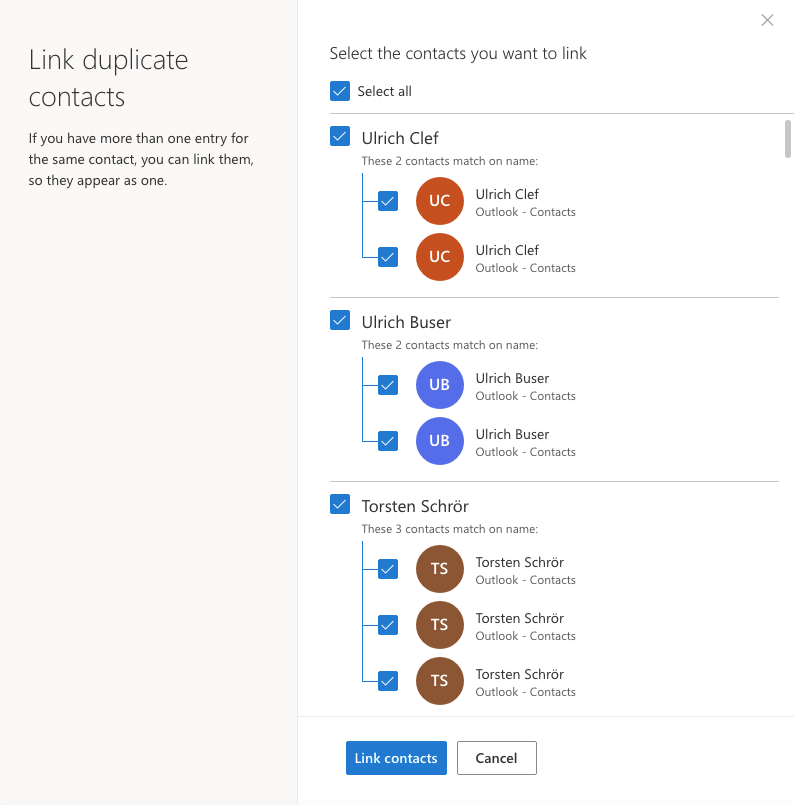
Task: Uncheck the Select all checkbox
Action: click(x=340, y=91)
